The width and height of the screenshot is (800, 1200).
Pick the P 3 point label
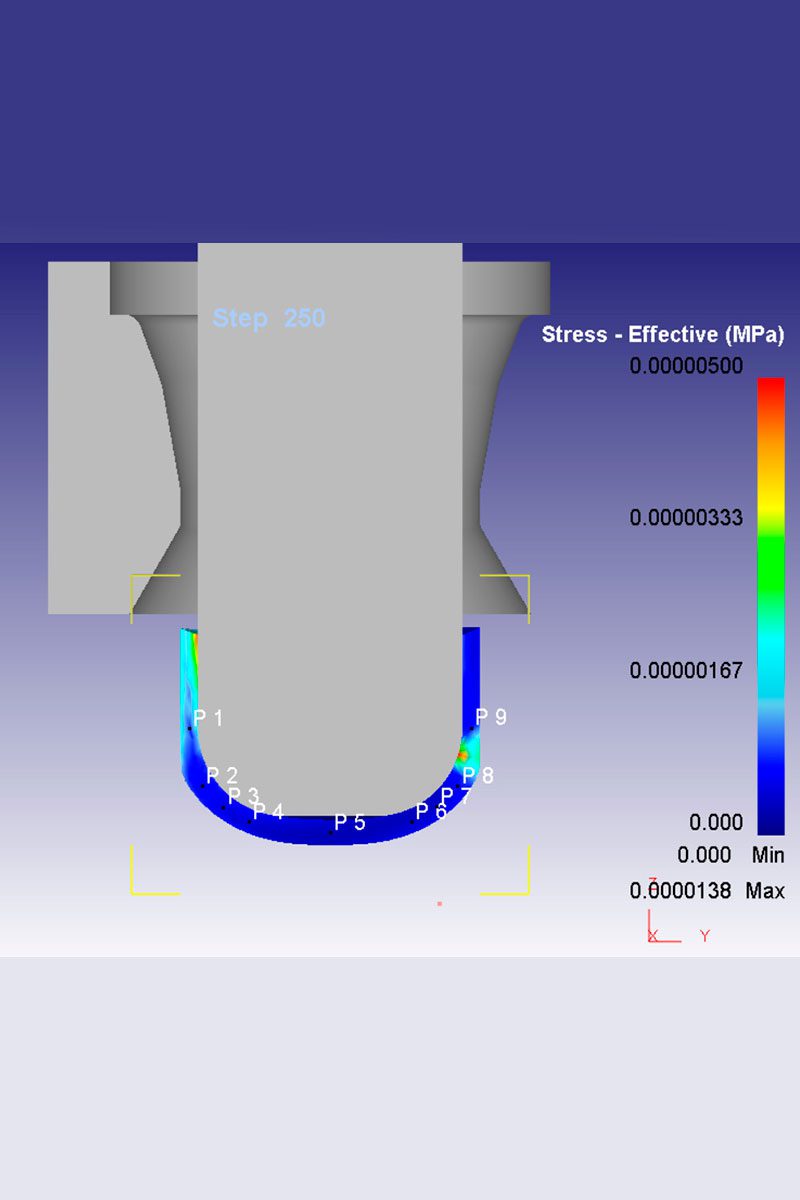(243, 796)
